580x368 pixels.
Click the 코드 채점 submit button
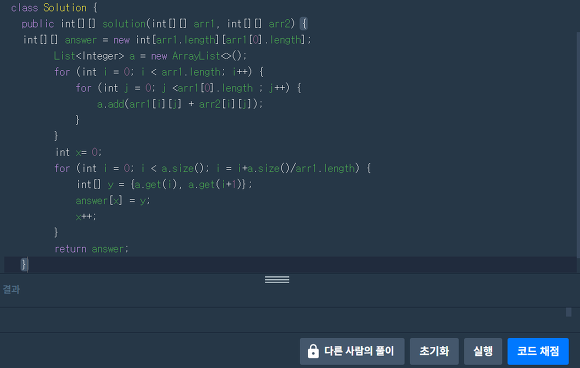point(538,351)
